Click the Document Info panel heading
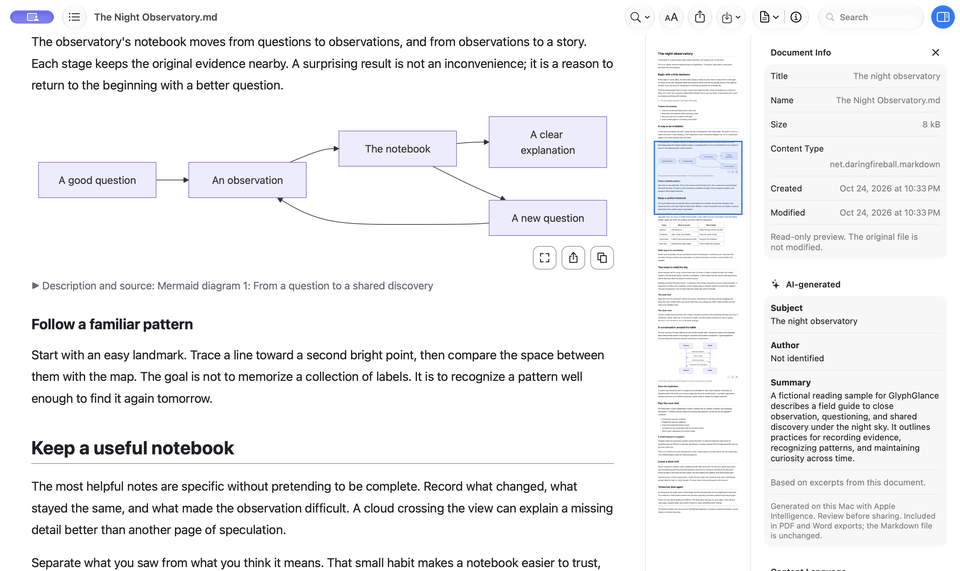Image resolution: width=960 pixels, height=571 pixels. [x=800, y=53]
